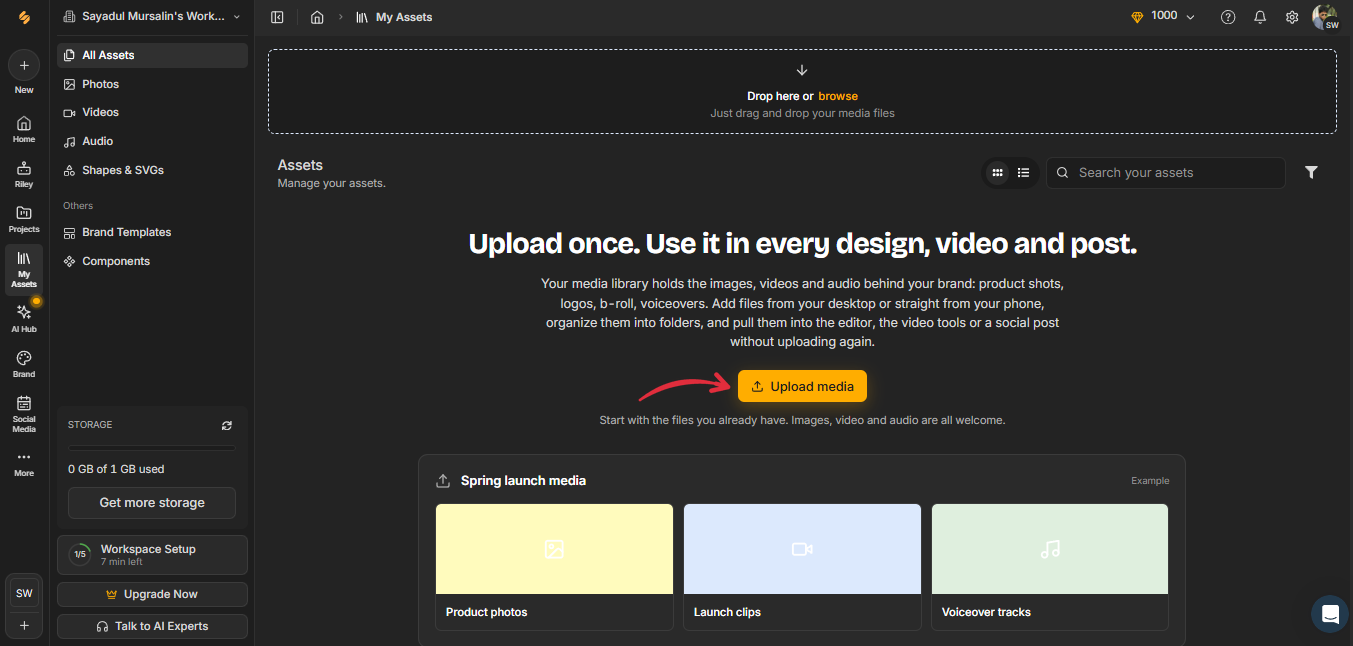Open Brand in the left rail
The width and height of the screenshot is (1353, 646).
[x=24, y=364]
